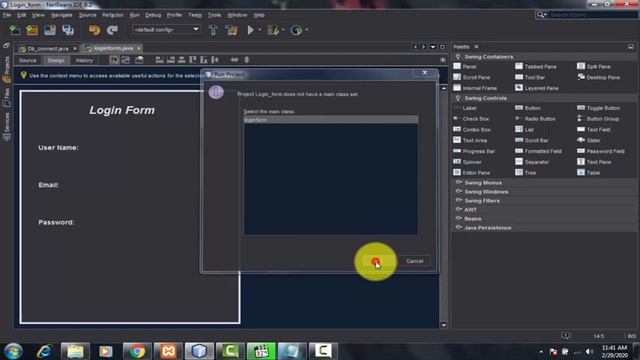The image size is (640, 360).
Task: Open the Tools menu
Action: (x=214, y=15)
